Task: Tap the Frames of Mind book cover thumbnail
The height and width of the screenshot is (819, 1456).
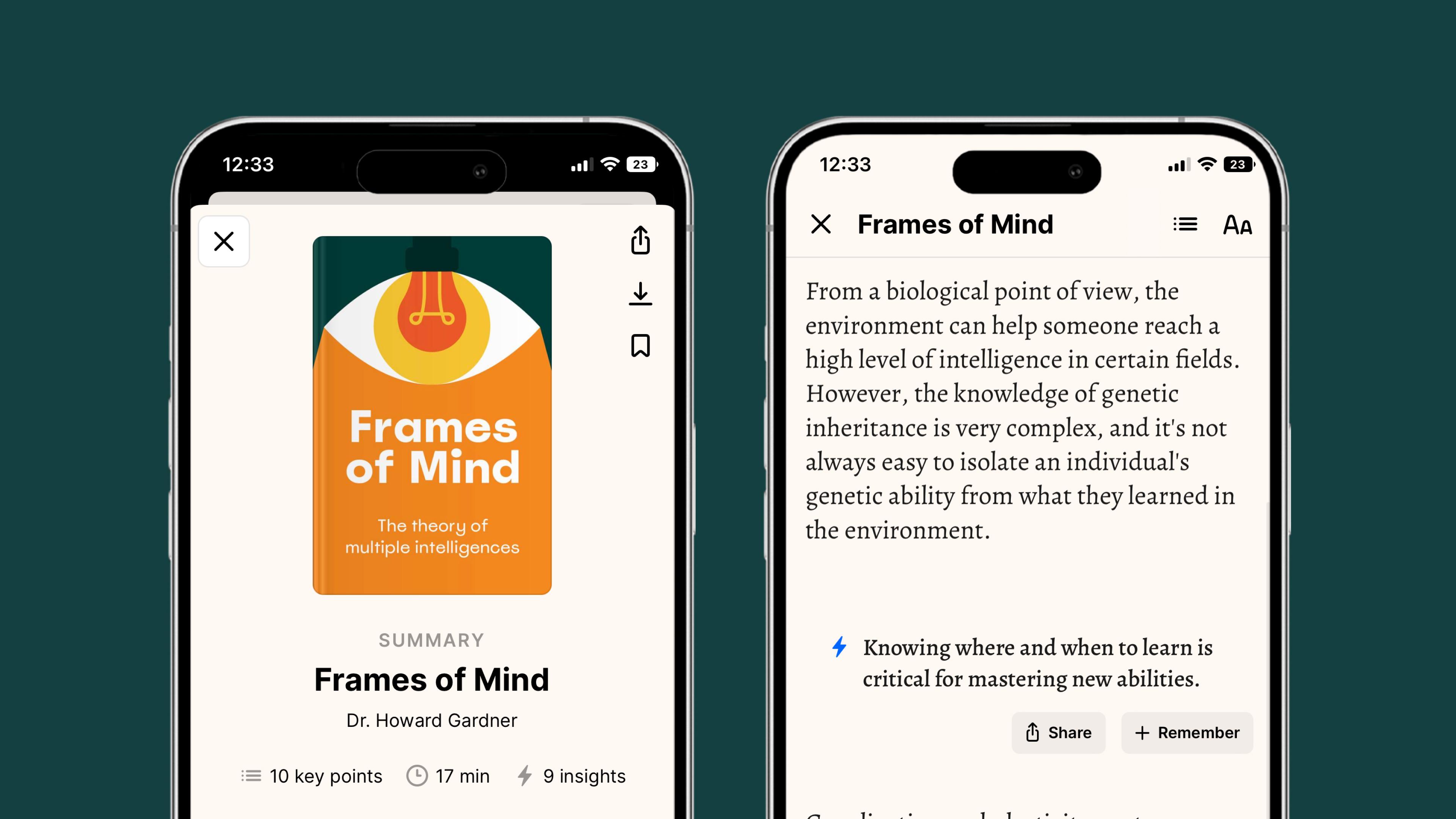Action: point(432,415)
